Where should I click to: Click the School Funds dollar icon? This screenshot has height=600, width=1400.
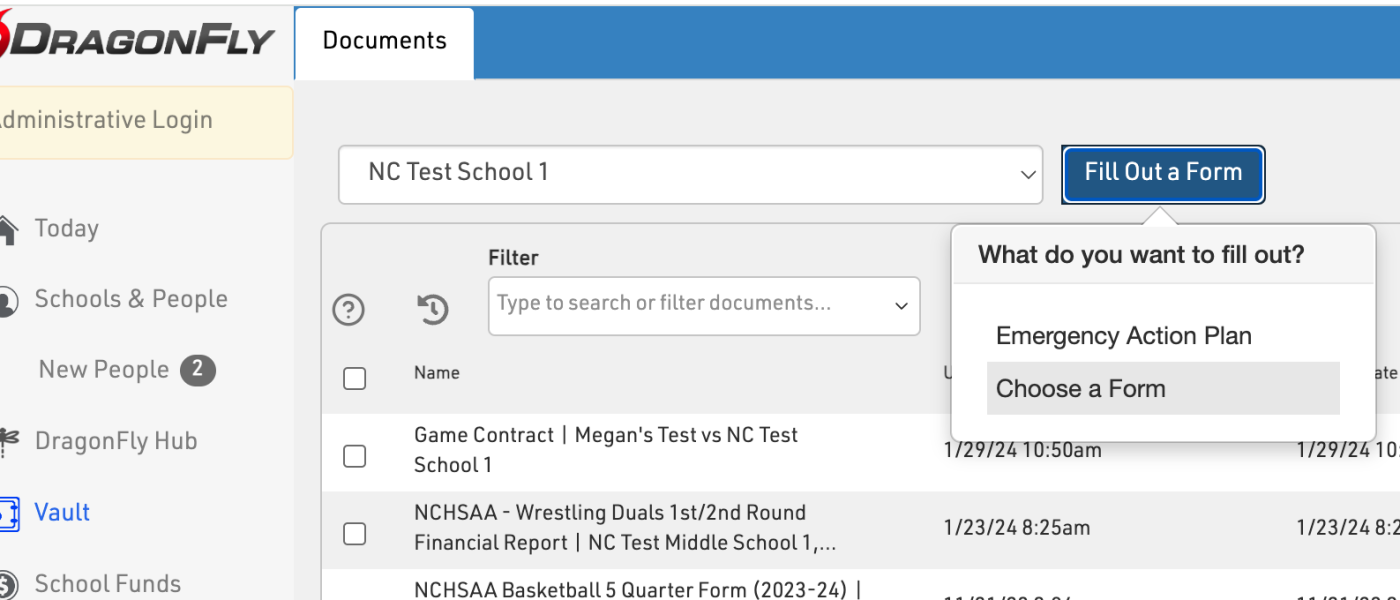click(6, 584)
